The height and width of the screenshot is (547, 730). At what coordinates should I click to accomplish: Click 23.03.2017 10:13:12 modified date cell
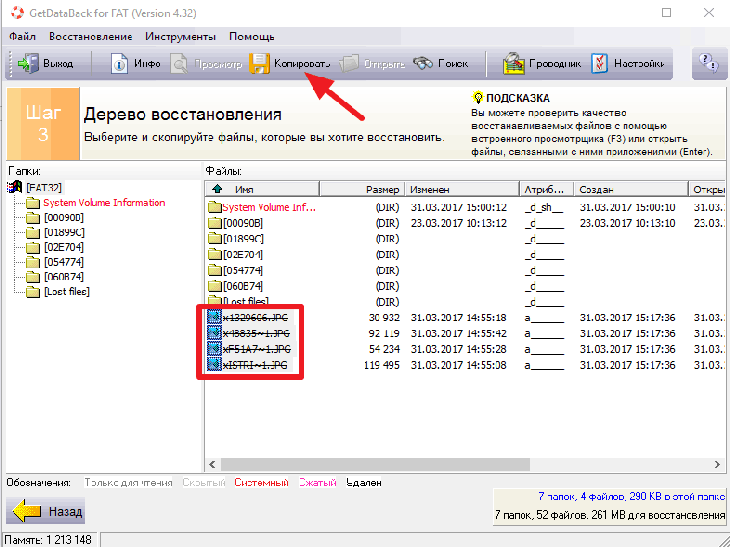459,223
